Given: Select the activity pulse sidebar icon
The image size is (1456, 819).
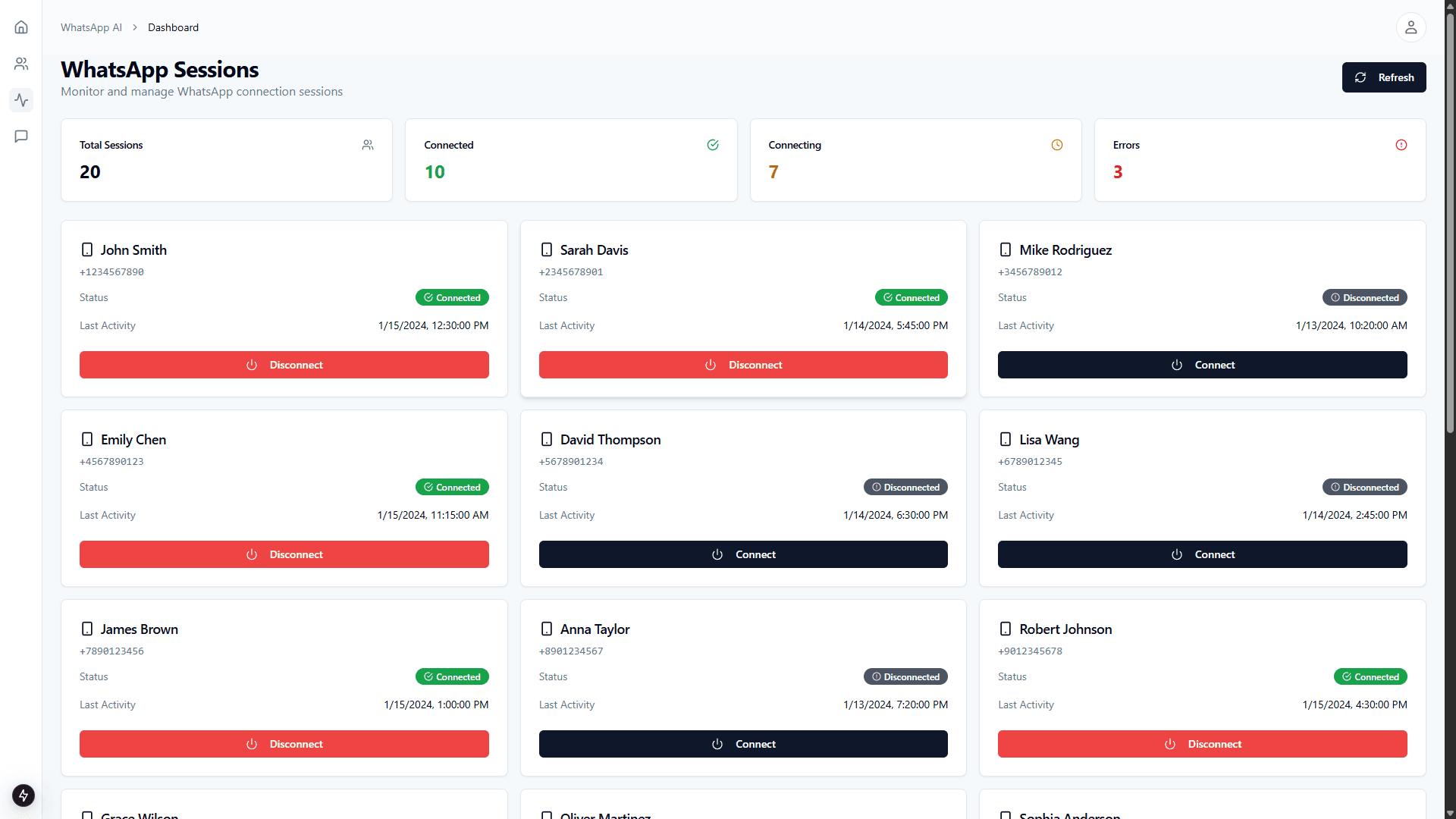Looking at the screenshot, I should pyautogui.click(x=21, y=100).
